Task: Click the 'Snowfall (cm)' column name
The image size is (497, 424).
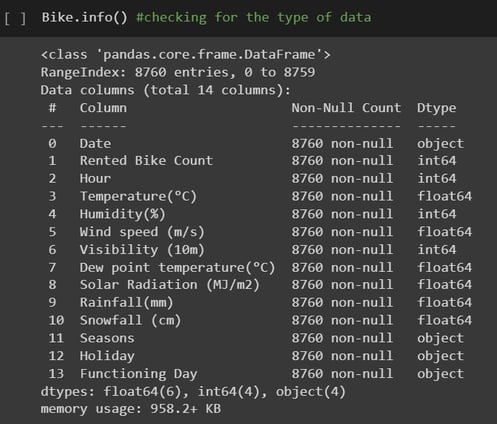Action: point(130,320)
